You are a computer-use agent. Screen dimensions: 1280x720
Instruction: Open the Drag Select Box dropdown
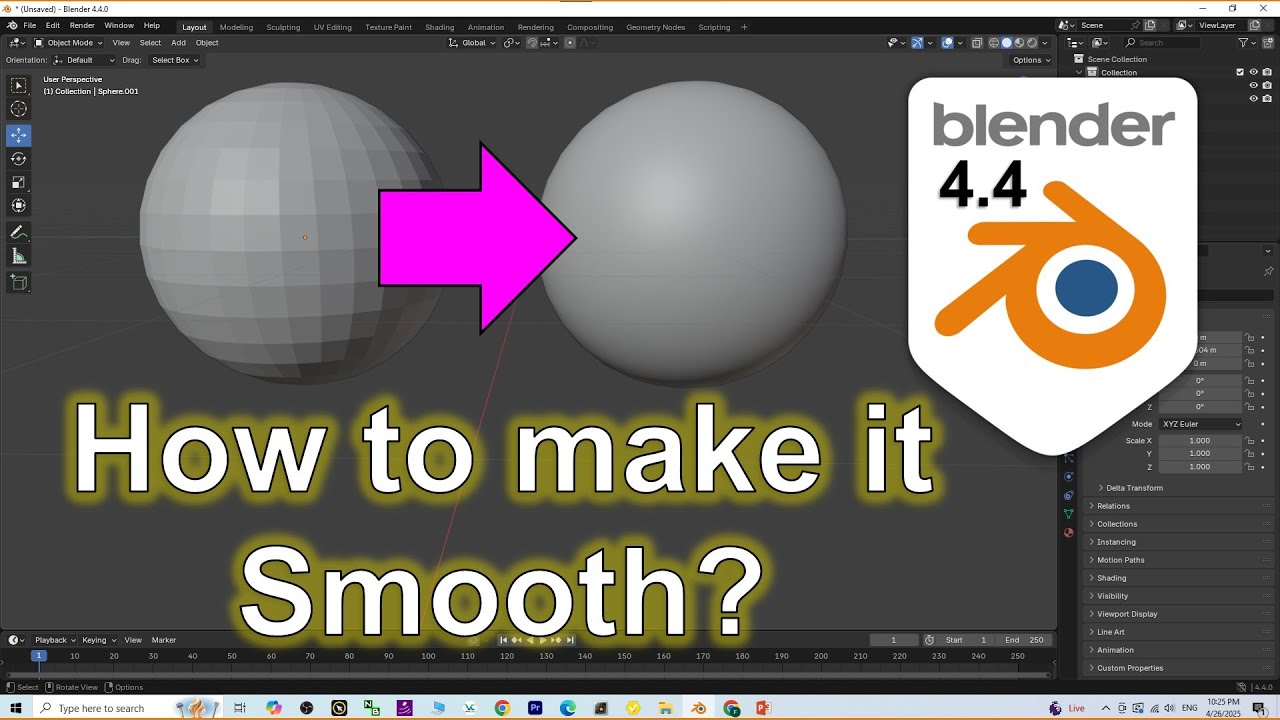coord(174,60)
